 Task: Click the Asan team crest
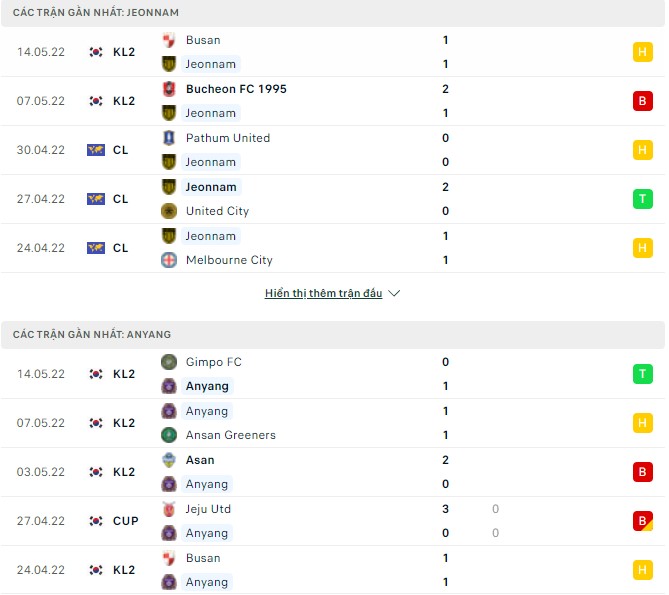tap(169, 460)
